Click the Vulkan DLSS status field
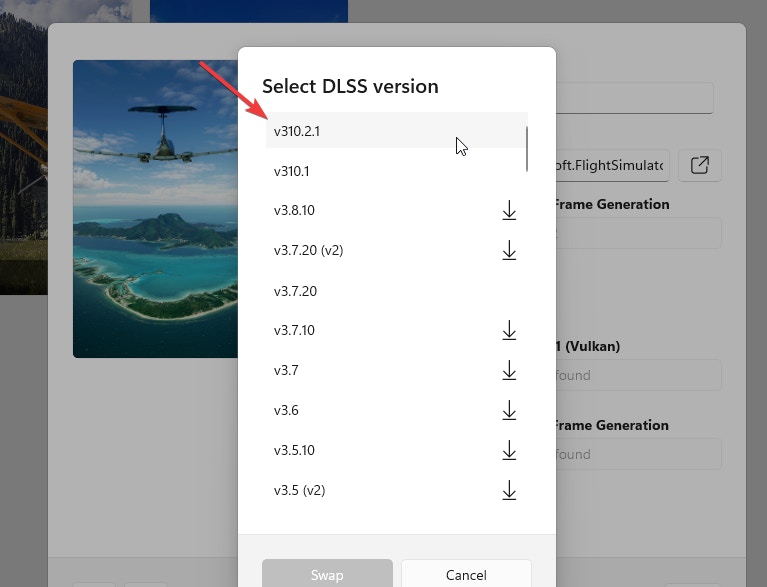 click(x=637, y=375)
